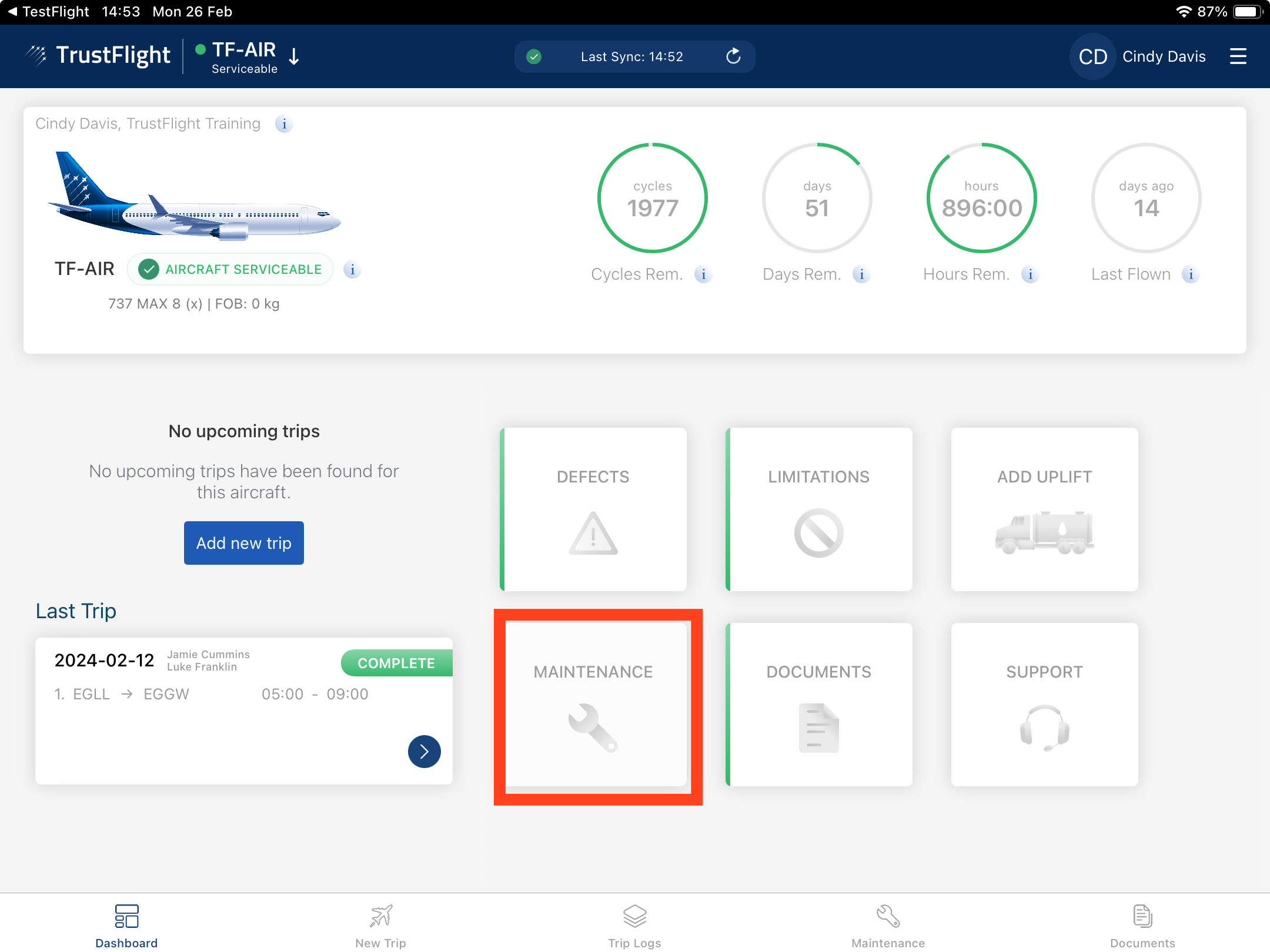Open info icon for Hours Rem.
The width and height of the screenshot is (1270, 952).
click(1030, 274)
